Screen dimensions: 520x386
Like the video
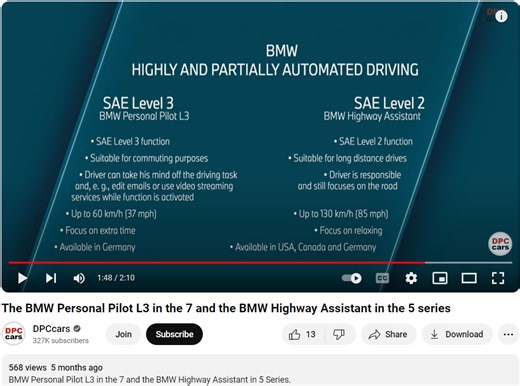(303, 334)
